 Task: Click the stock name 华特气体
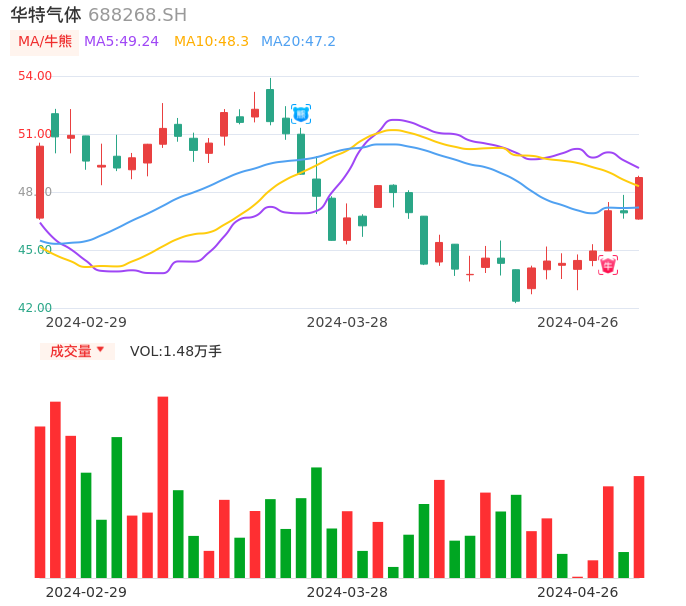pyautogui.click(x=46, y=15)
